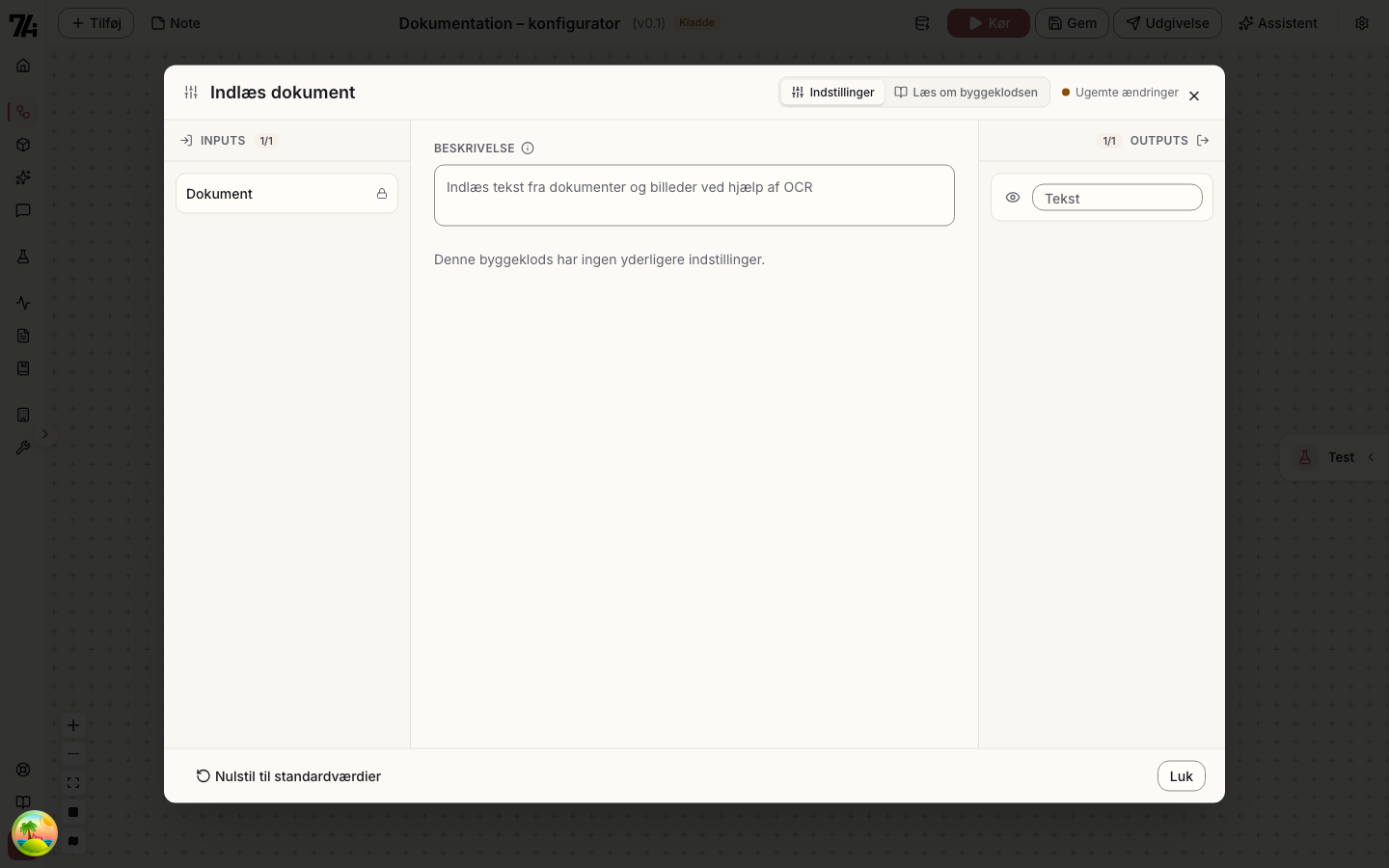The height and width of the screenshot is (868, 1389).
Task: Open the wrench tools icon in sidebar
Action: point(23,448)
